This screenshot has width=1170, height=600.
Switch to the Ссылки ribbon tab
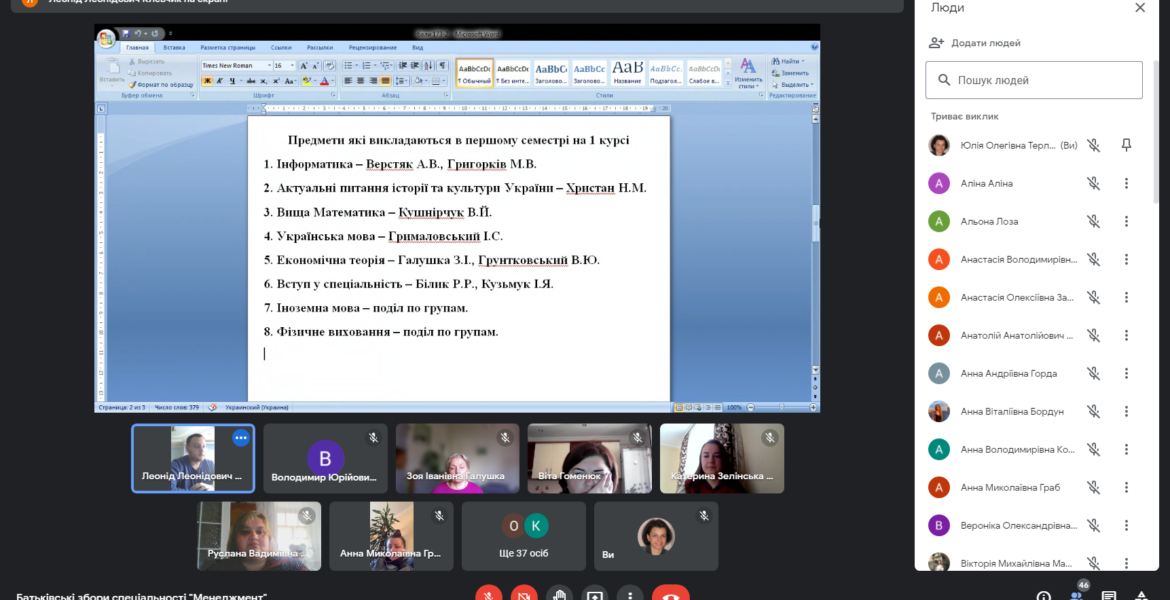(281, 48)
